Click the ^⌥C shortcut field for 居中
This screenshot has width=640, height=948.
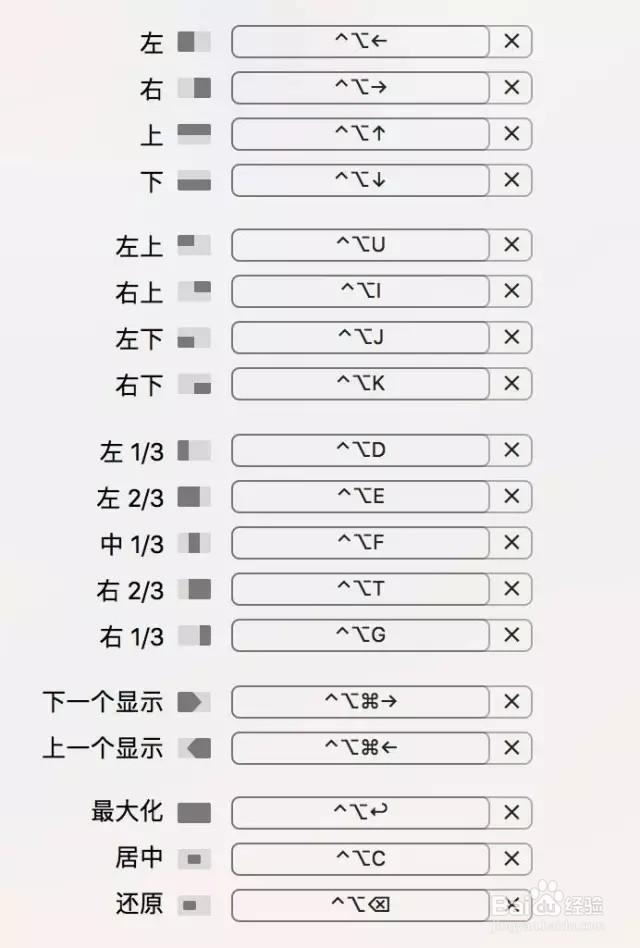(358, 859)
